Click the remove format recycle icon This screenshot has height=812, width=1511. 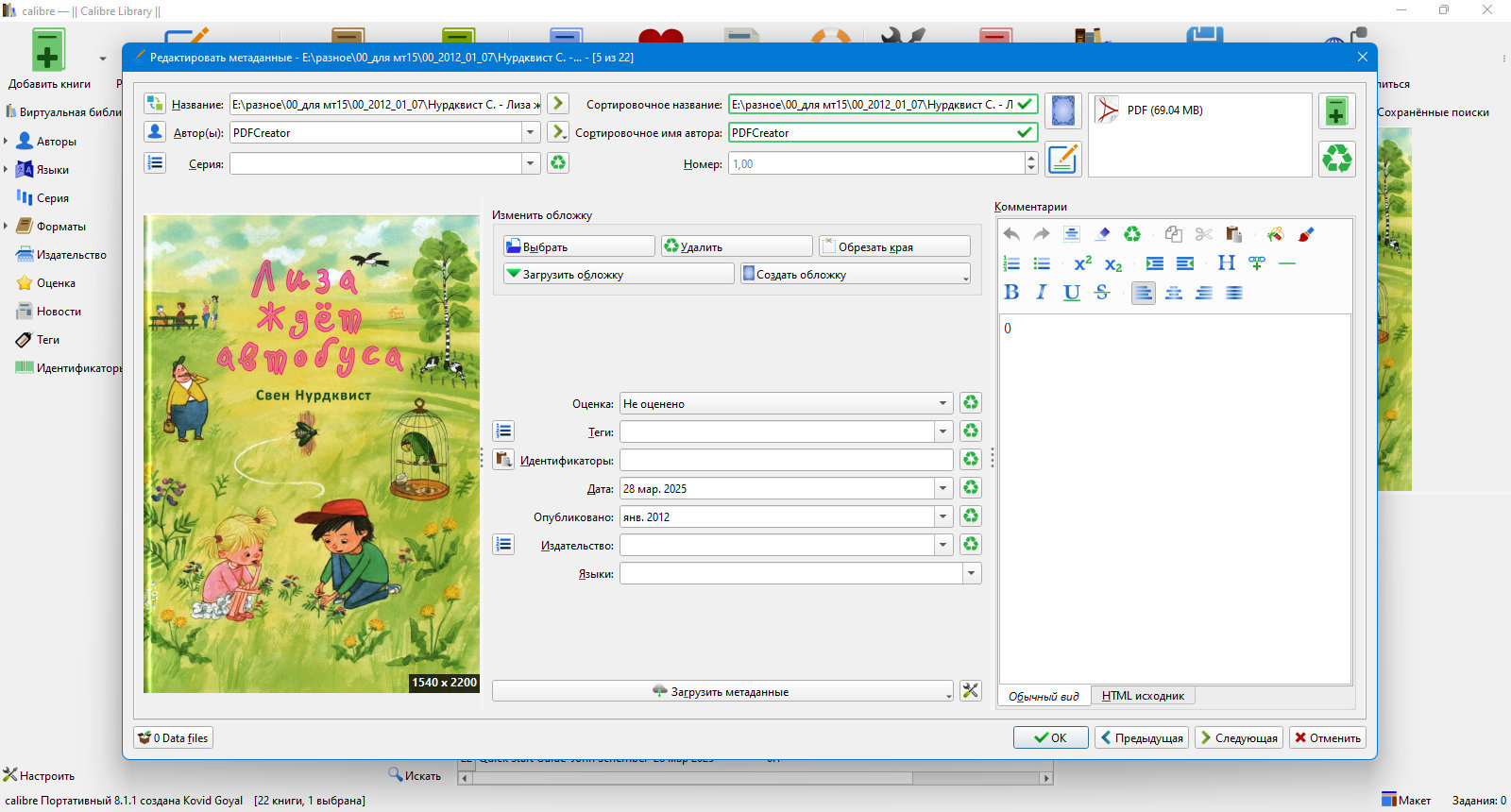(x=1336, y=159)
